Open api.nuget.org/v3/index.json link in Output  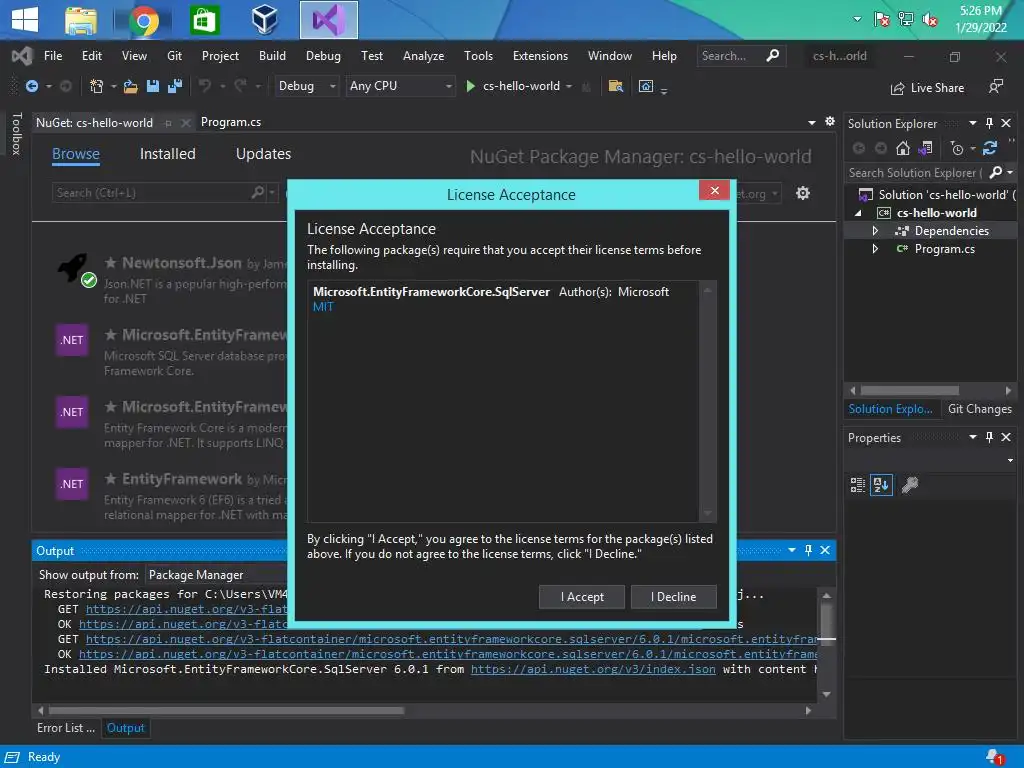pyautogui.click(x=593, y=669)
